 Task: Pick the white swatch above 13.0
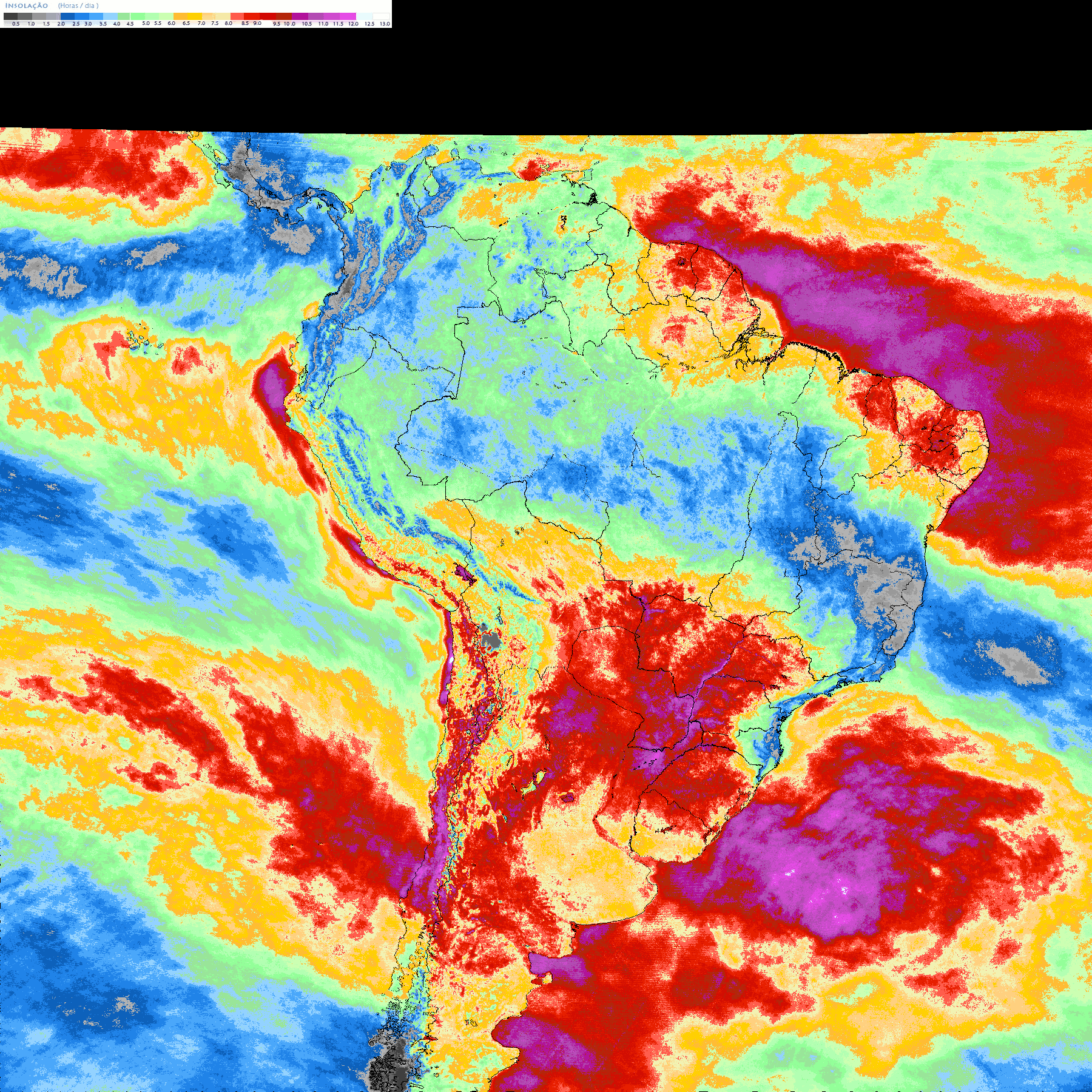(x=381, y=16)
